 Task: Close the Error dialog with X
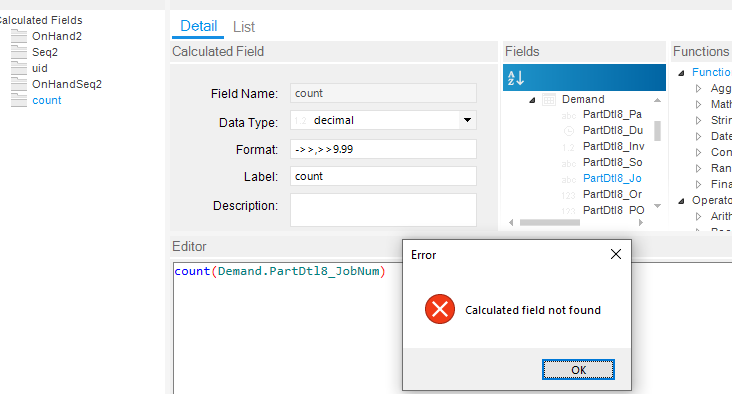pyautogui.click(x=616, y=254)
